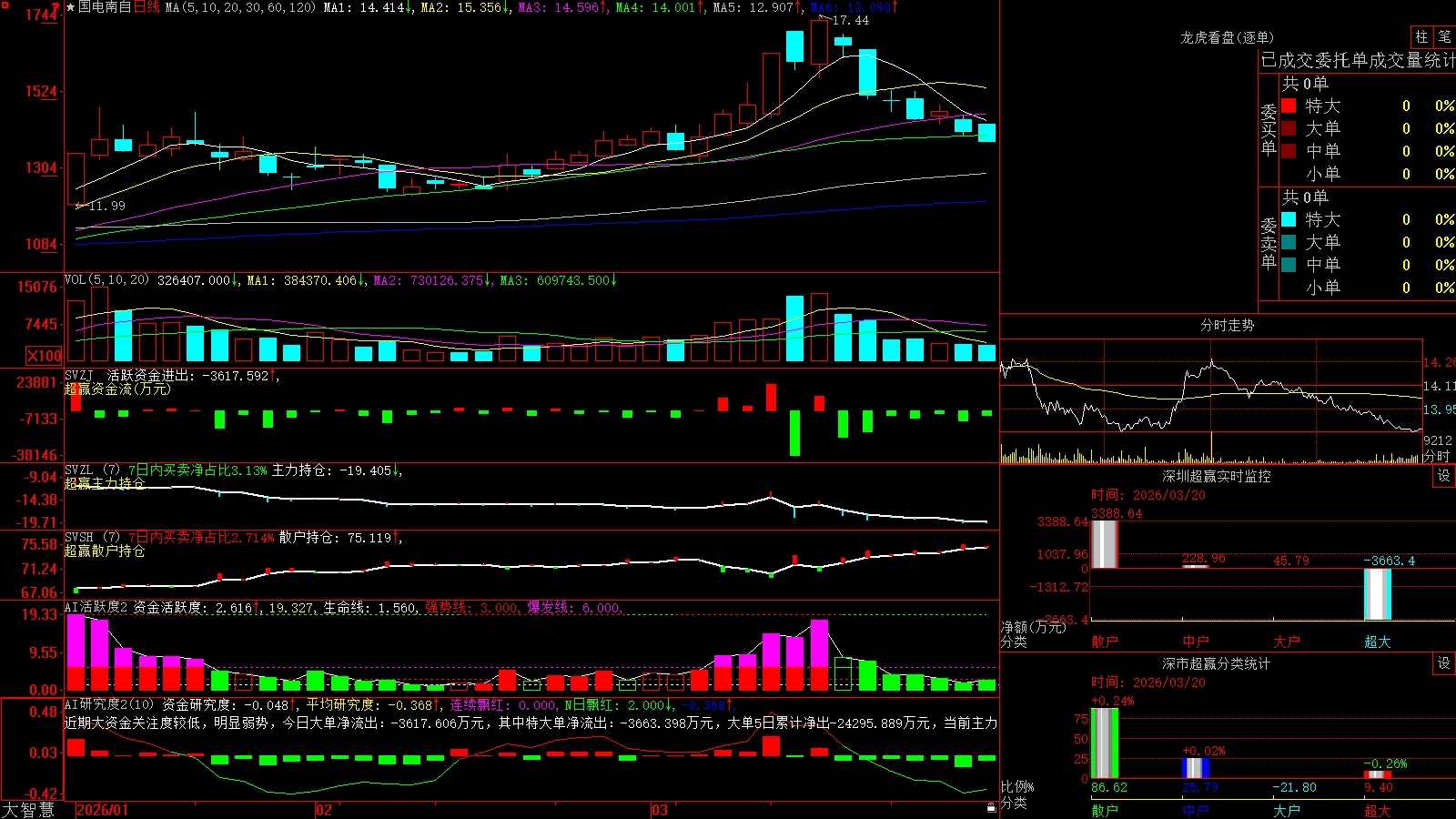The height and width of the screenshot is (819, 1456).
Task: Click the red question mark help icon
Action: pyautogui.click(x=56, y=7)
